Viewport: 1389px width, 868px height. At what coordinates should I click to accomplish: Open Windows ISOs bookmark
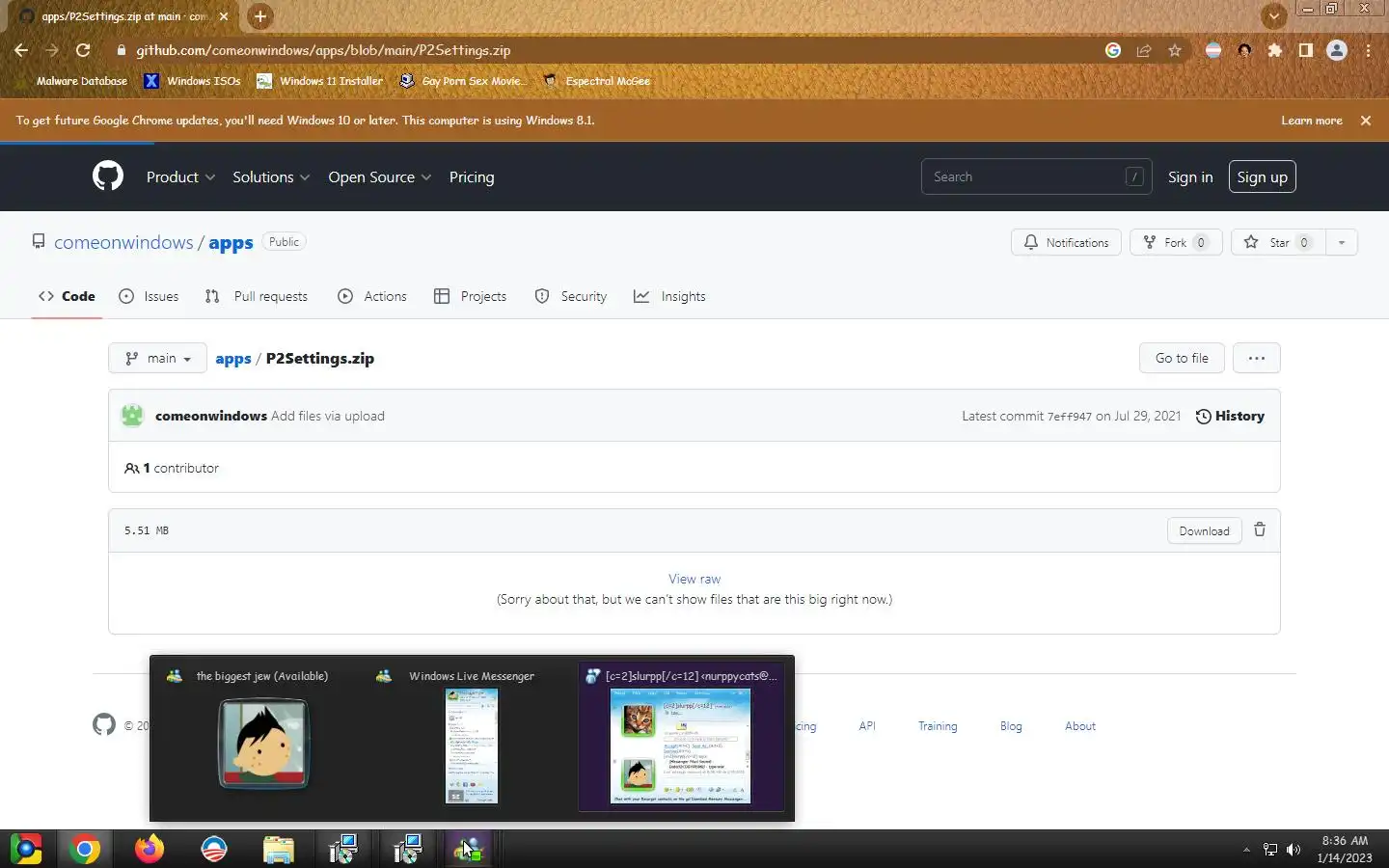[192, 81]
